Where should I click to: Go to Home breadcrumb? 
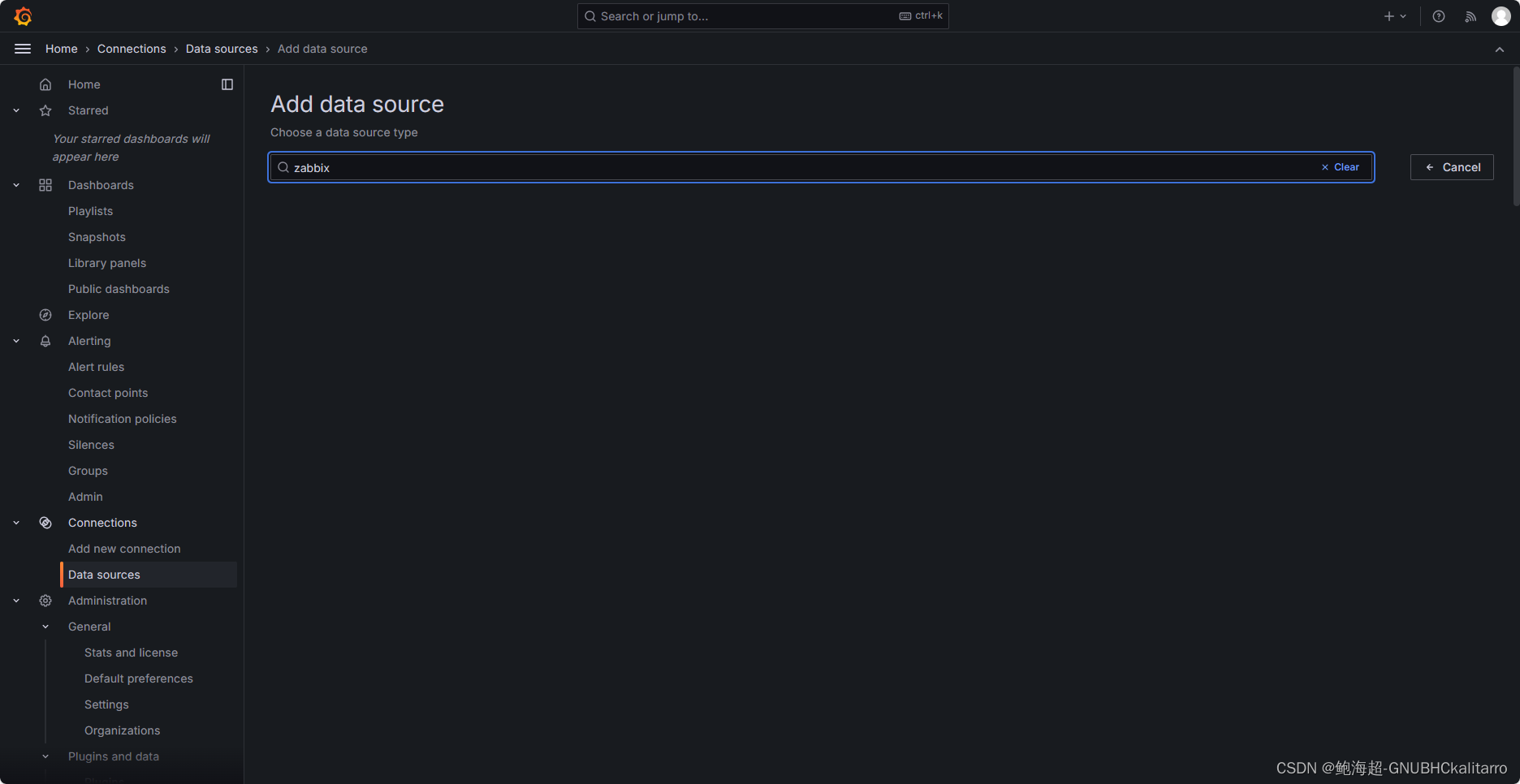62,49
